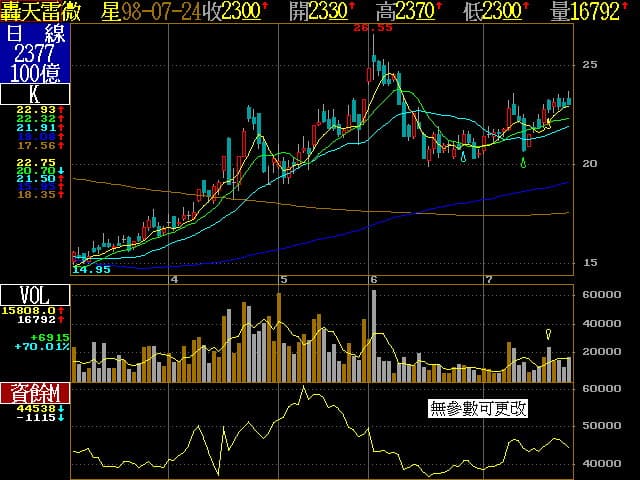The width and height of the screenshot is (640, 480).
Task: Click month 6 marker on time axis
Action: pos(374,279)
